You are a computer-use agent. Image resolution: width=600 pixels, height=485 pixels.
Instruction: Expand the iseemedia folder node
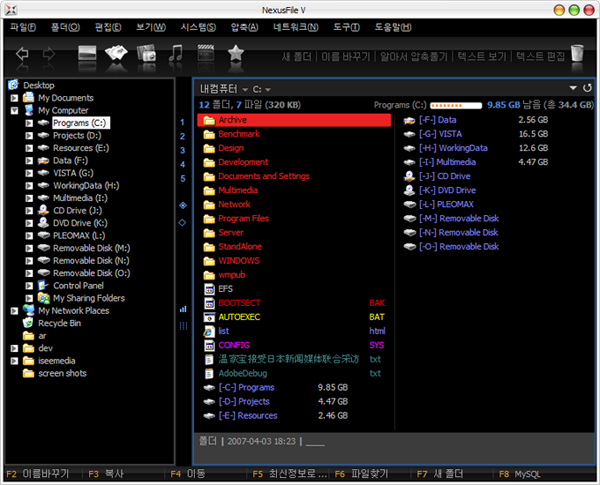click(14, 361)
